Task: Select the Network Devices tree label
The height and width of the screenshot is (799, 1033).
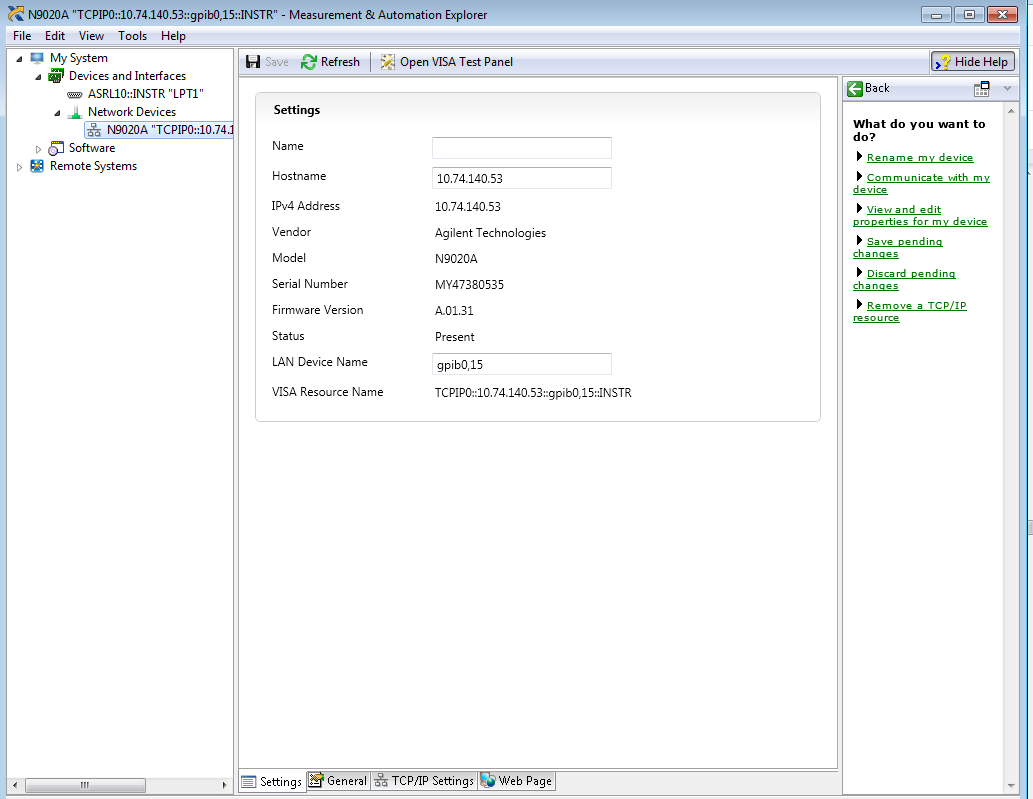Action: pos(132,112)
